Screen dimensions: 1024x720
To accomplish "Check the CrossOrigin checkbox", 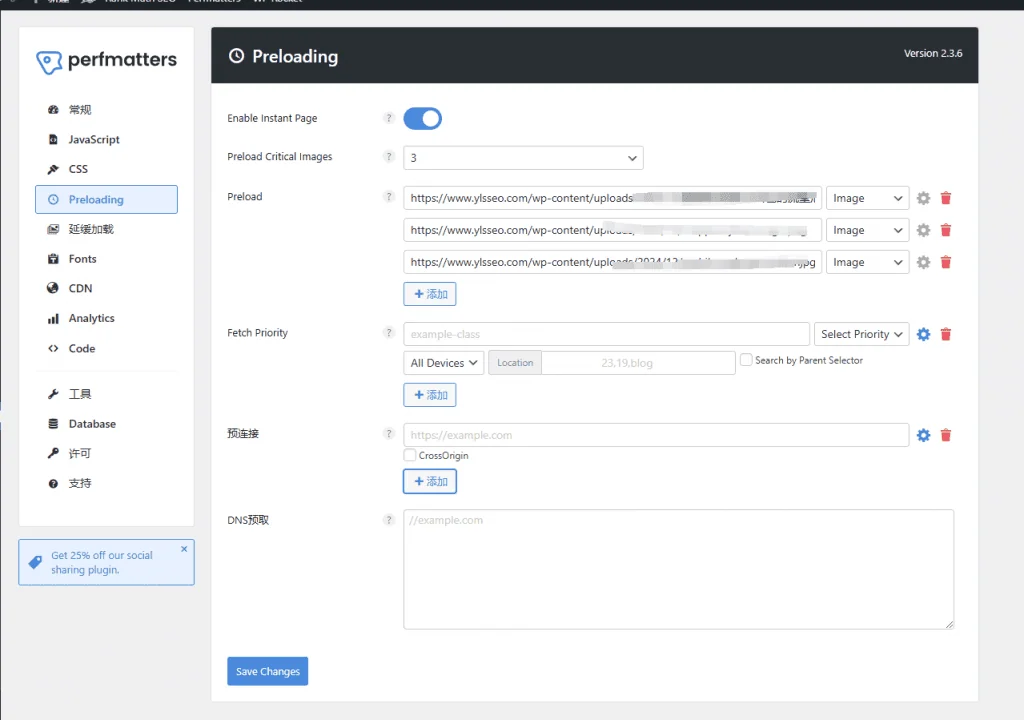I will click(409, 455).
